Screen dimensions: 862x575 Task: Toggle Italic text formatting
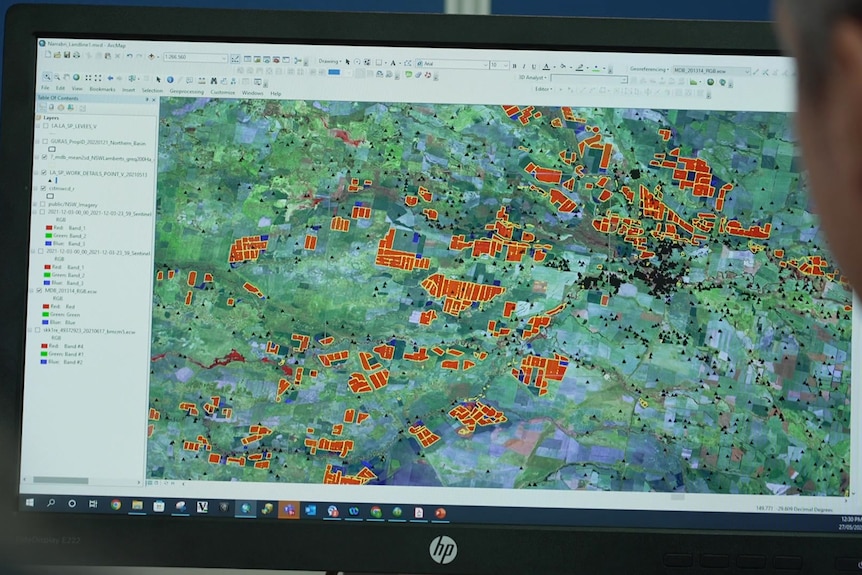tap(524, 66)
